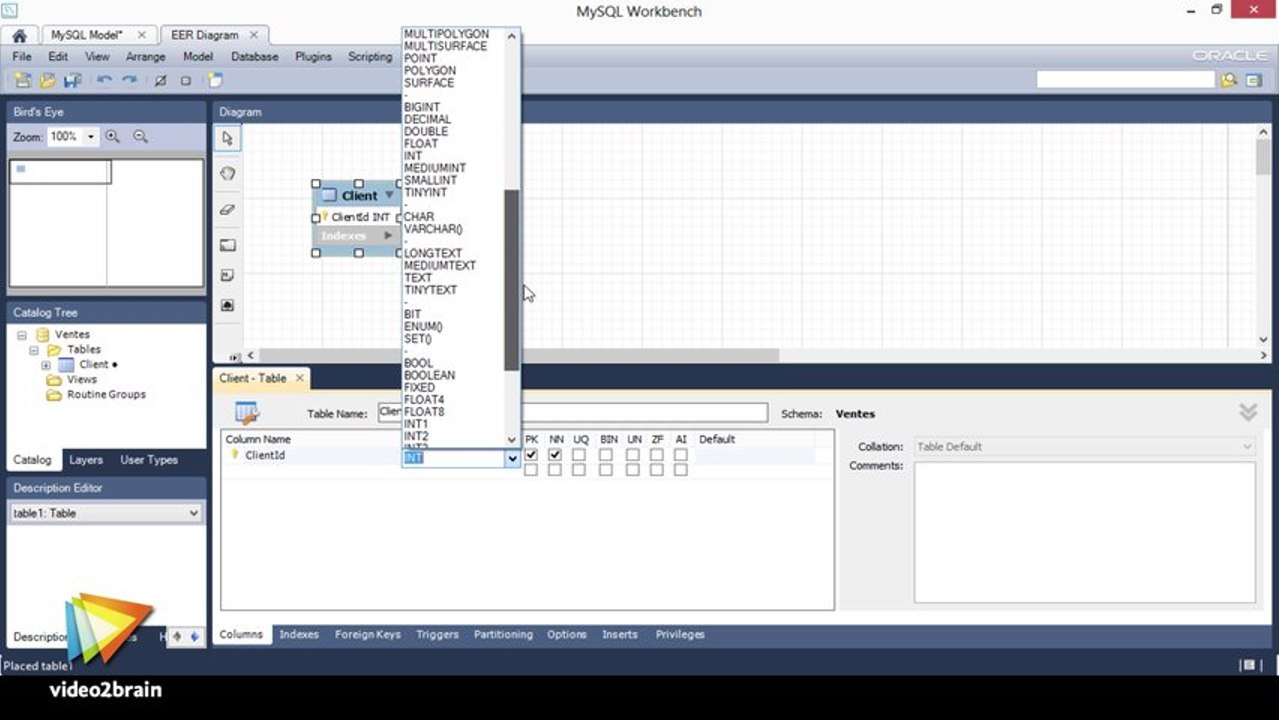Choose VARCHAR() from datatype list

click(x=433, y=229)
